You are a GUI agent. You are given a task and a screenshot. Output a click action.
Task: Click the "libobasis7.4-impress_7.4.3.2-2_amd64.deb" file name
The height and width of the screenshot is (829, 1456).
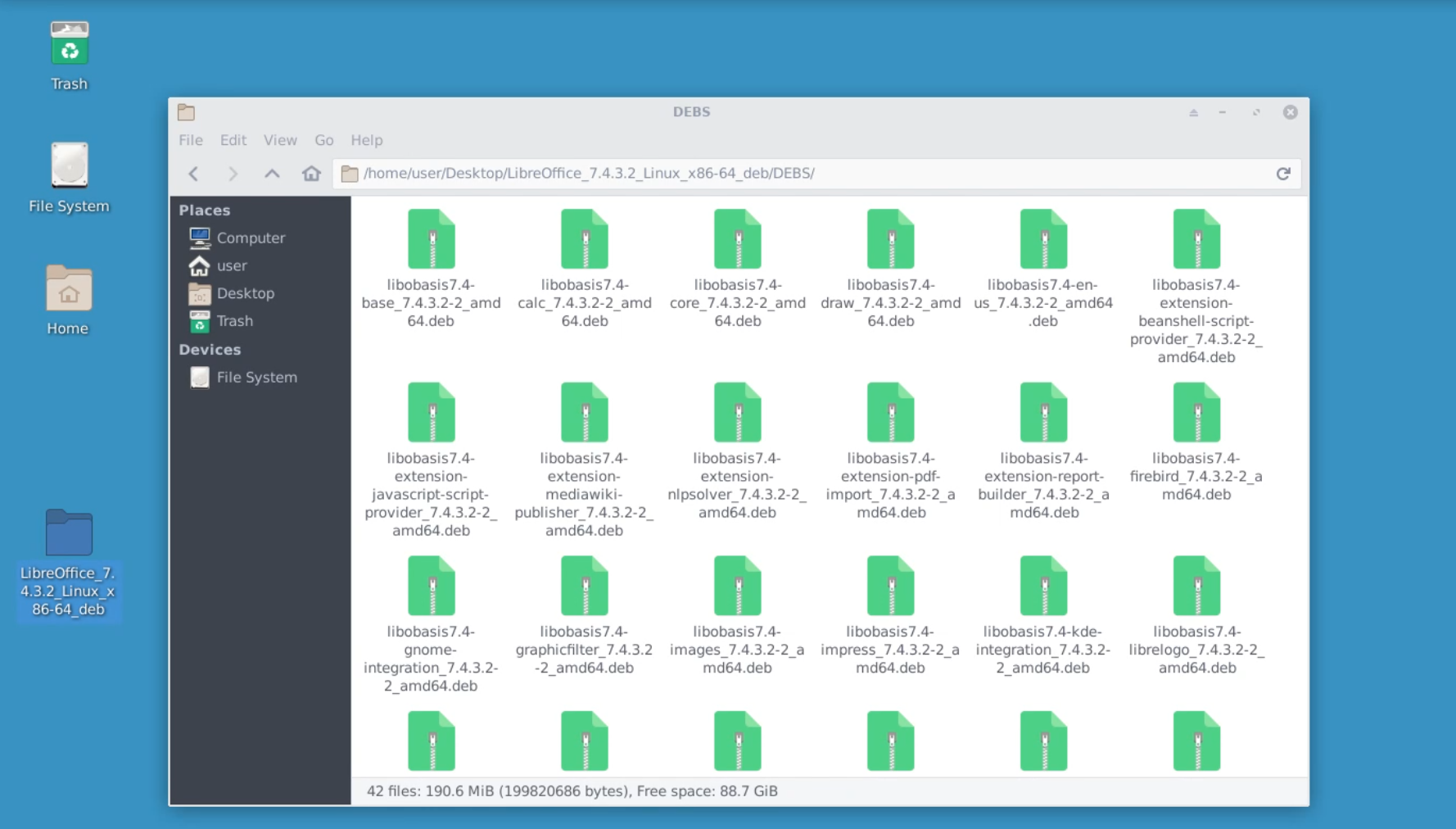(x=890, y=650)
